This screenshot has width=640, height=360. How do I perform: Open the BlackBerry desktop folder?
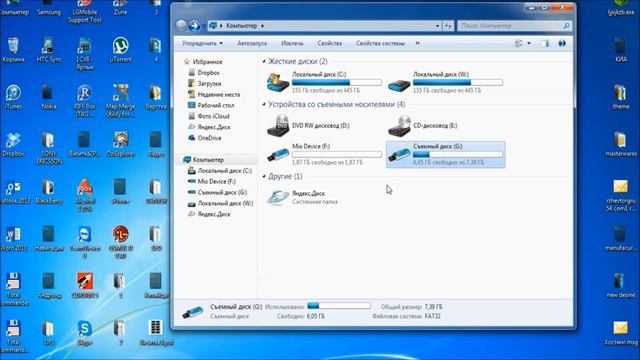(48, 192)
